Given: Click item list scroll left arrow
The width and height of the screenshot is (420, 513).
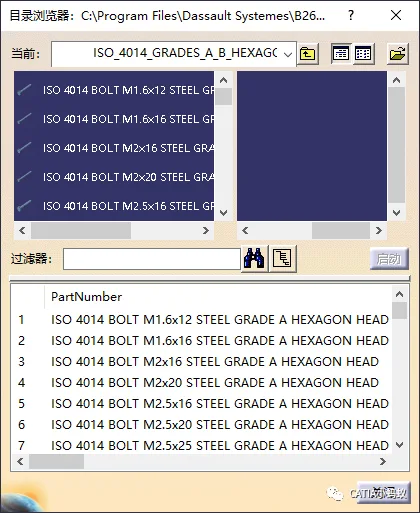Looking at the screenshot, I should click(22, 230).
